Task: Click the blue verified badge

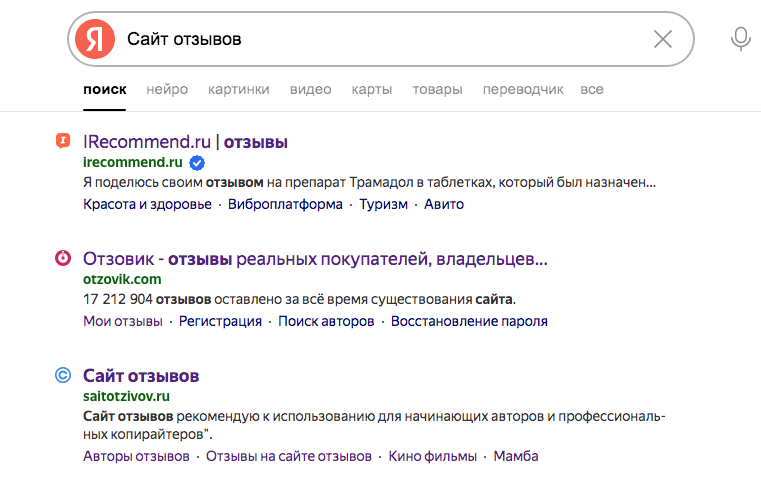Action: 198,162
